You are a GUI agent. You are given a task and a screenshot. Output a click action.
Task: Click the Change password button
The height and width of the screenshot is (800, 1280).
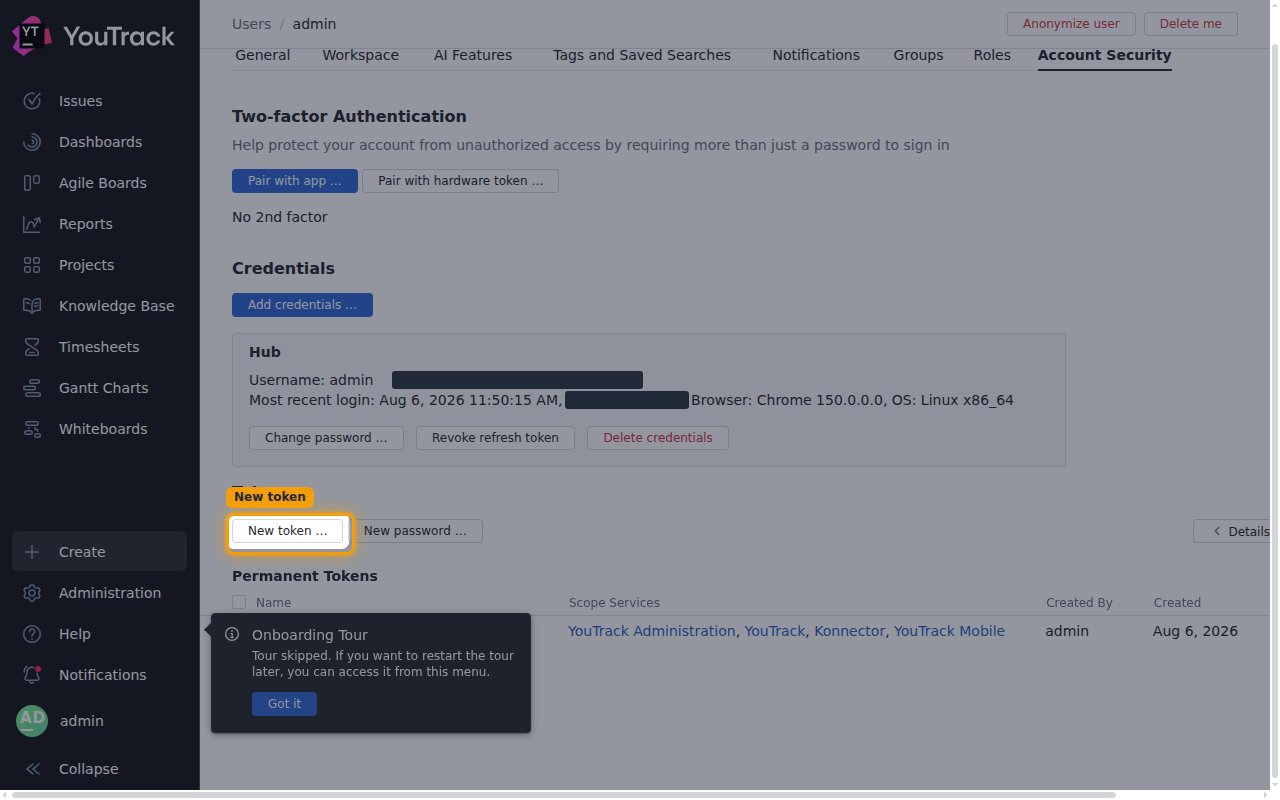[326, 438]
